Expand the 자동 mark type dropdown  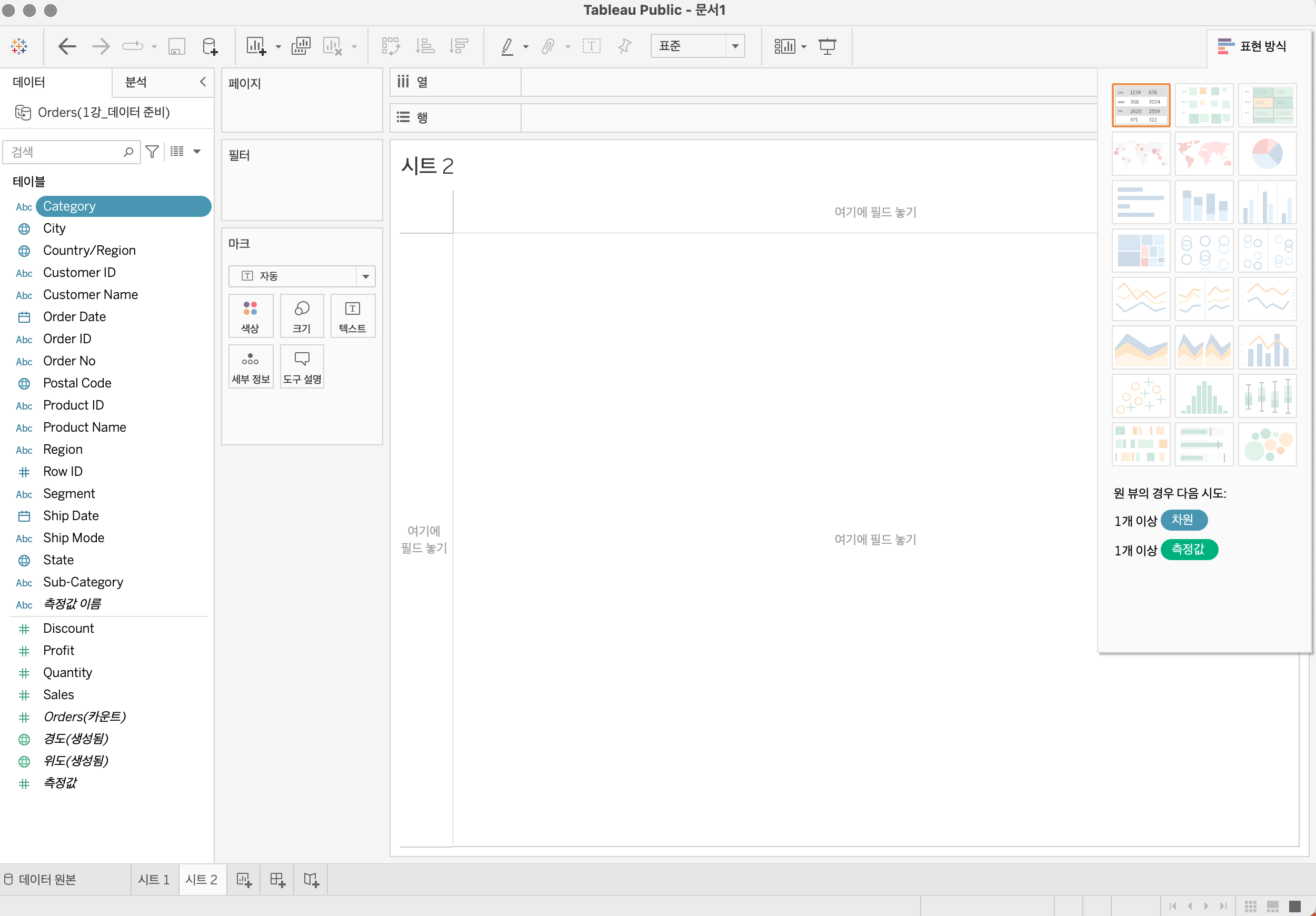[x=365, y=276]
